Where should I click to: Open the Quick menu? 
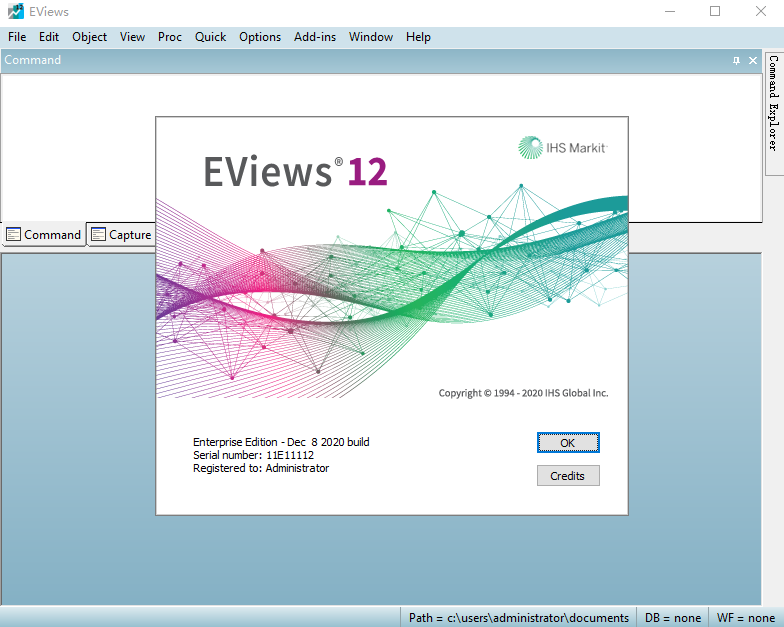click(210, 37)
